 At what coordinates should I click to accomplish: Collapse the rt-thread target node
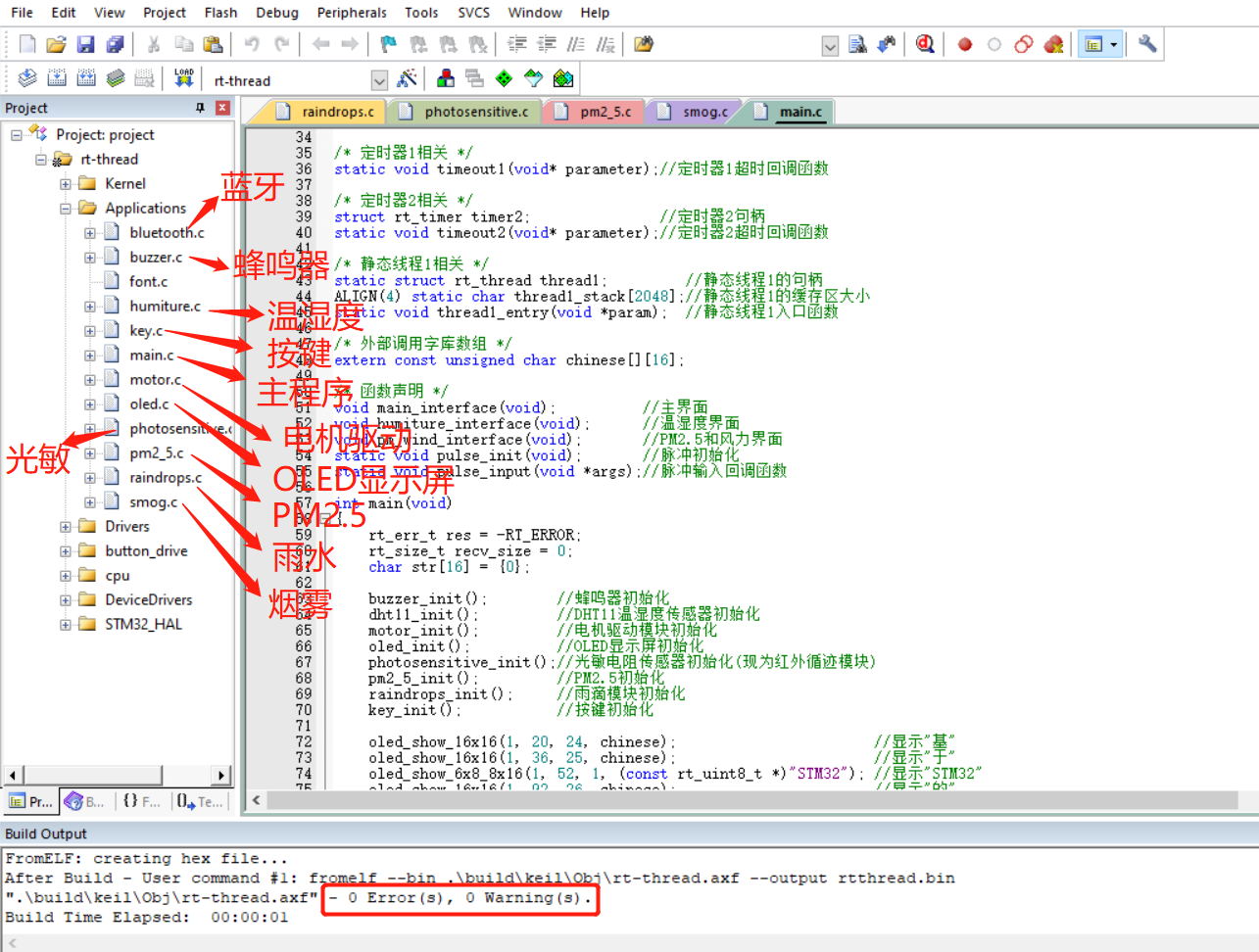point(41,160)
